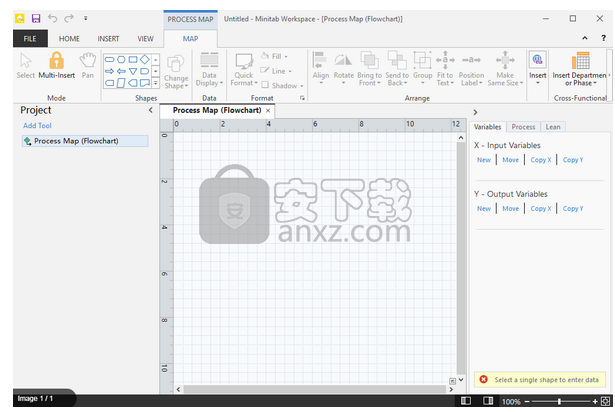615x412 pixels.
Task: Select the right arrow shape
Action: [109, 71]
